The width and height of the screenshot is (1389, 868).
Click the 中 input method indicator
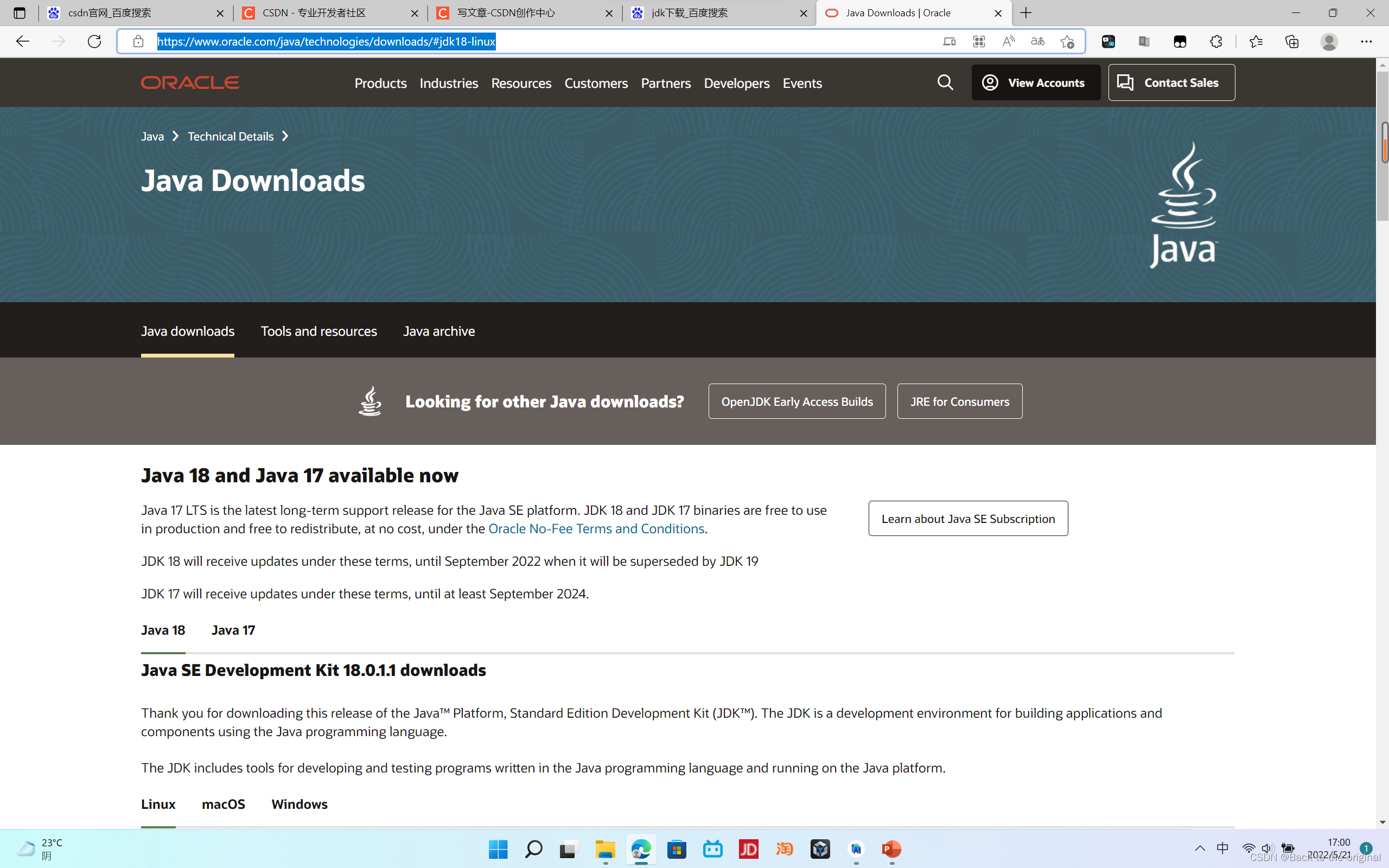pyautogui.click(x=1222, y=848)
